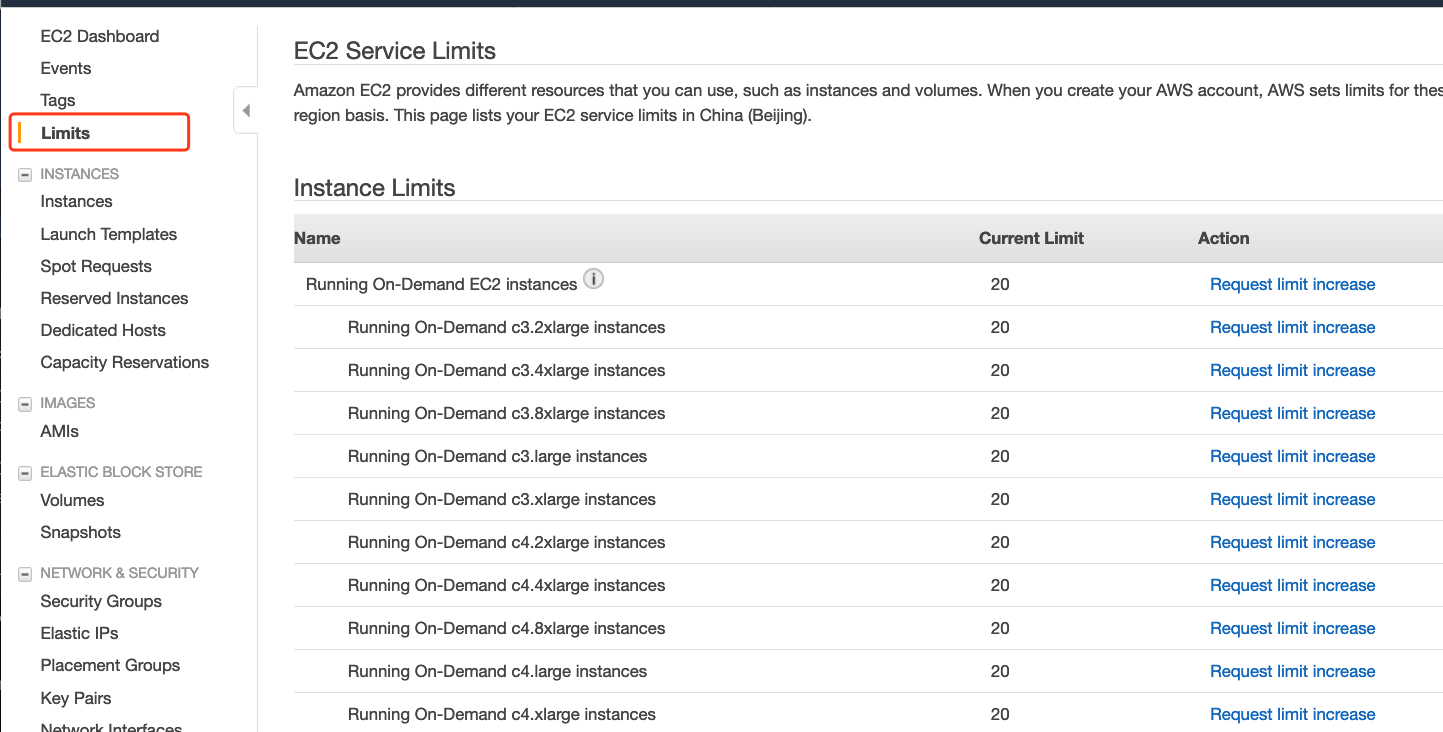This screenshot has height=732, width=1443.
Task: Open Security Groups page
Action: (101, 601)
